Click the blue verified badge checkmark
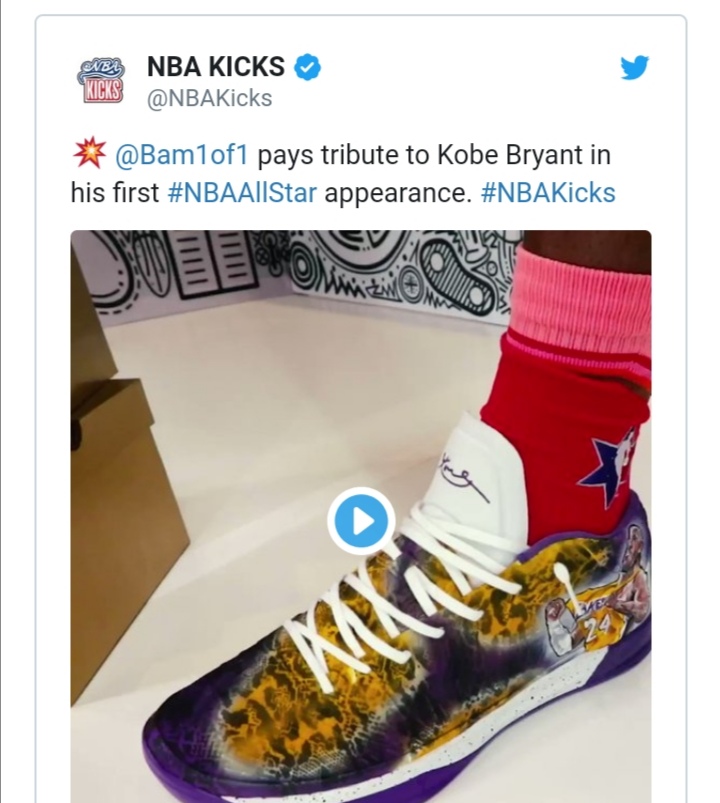The height and width of the screenshot is (803, 720). coord(307,68)
